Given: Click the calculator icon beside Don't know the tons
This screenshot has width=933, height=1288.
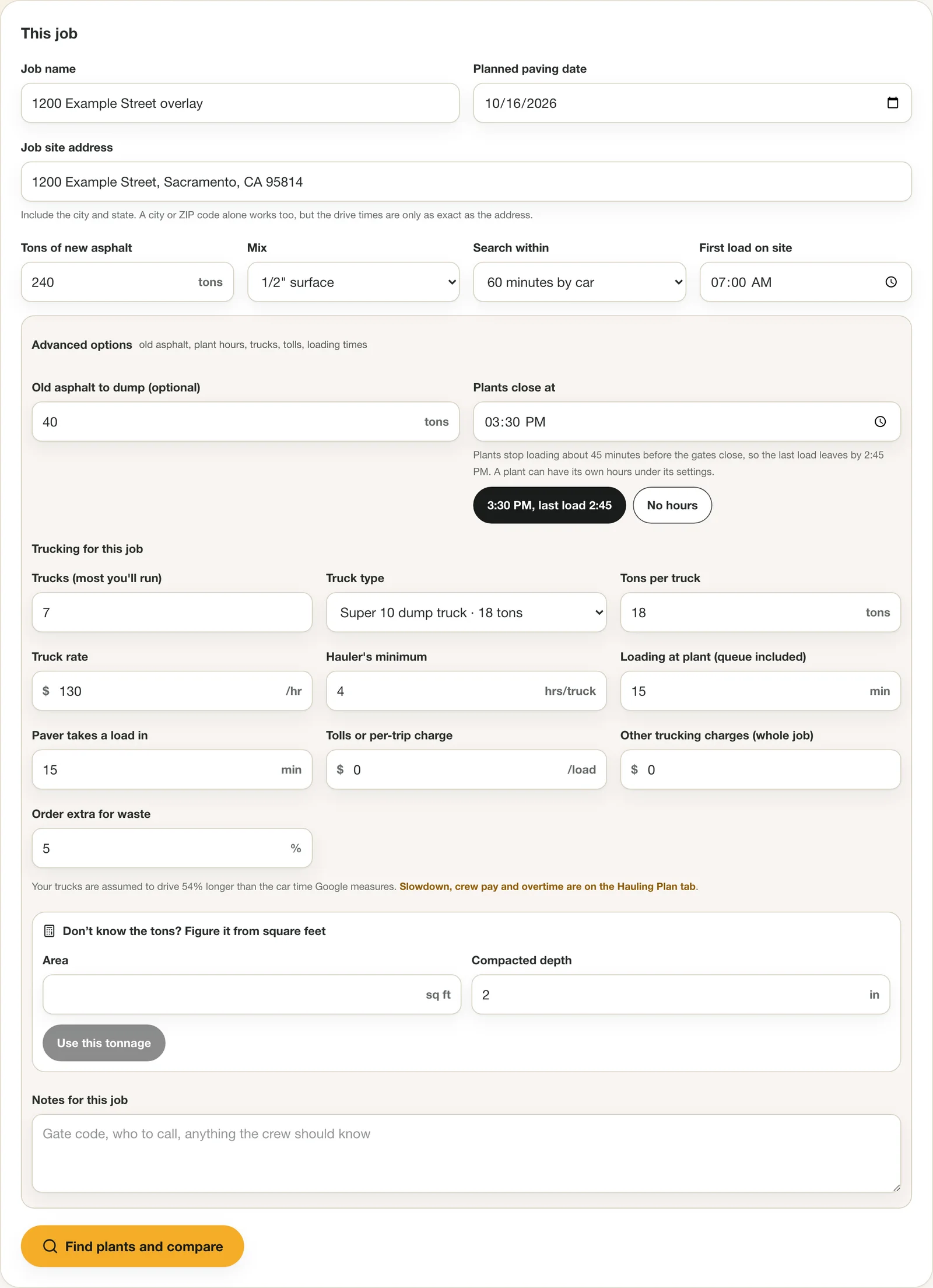Looking at the screenshot, I should point(50,931).
